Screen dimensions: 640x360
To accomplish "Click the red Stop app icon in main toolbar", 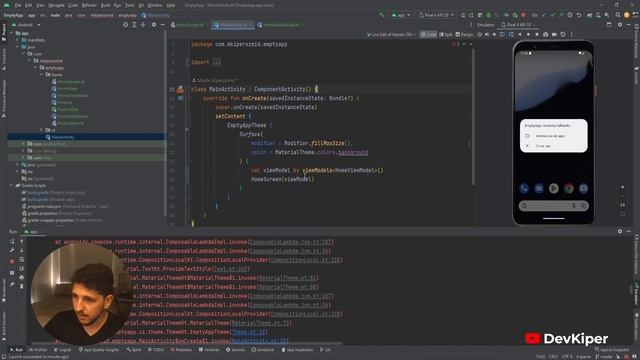I will [x=523, y=15].
